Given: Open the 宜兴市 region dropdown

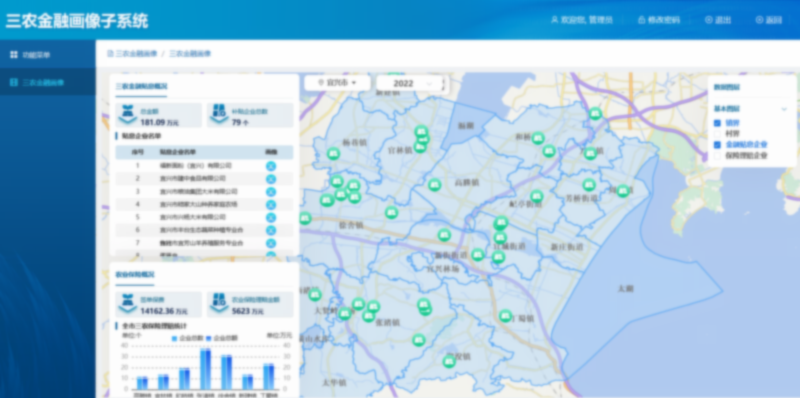Looking at the screenshot, I should 337,83.
